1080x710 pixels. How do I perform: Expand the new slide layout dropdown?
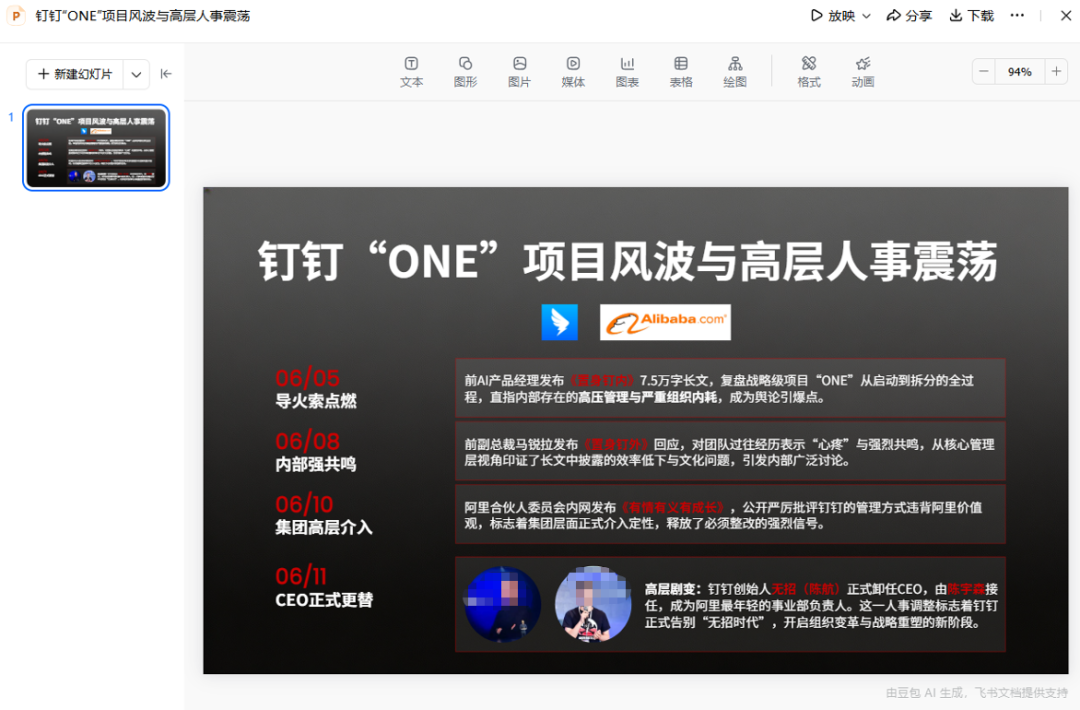click(x=136, y=74)
